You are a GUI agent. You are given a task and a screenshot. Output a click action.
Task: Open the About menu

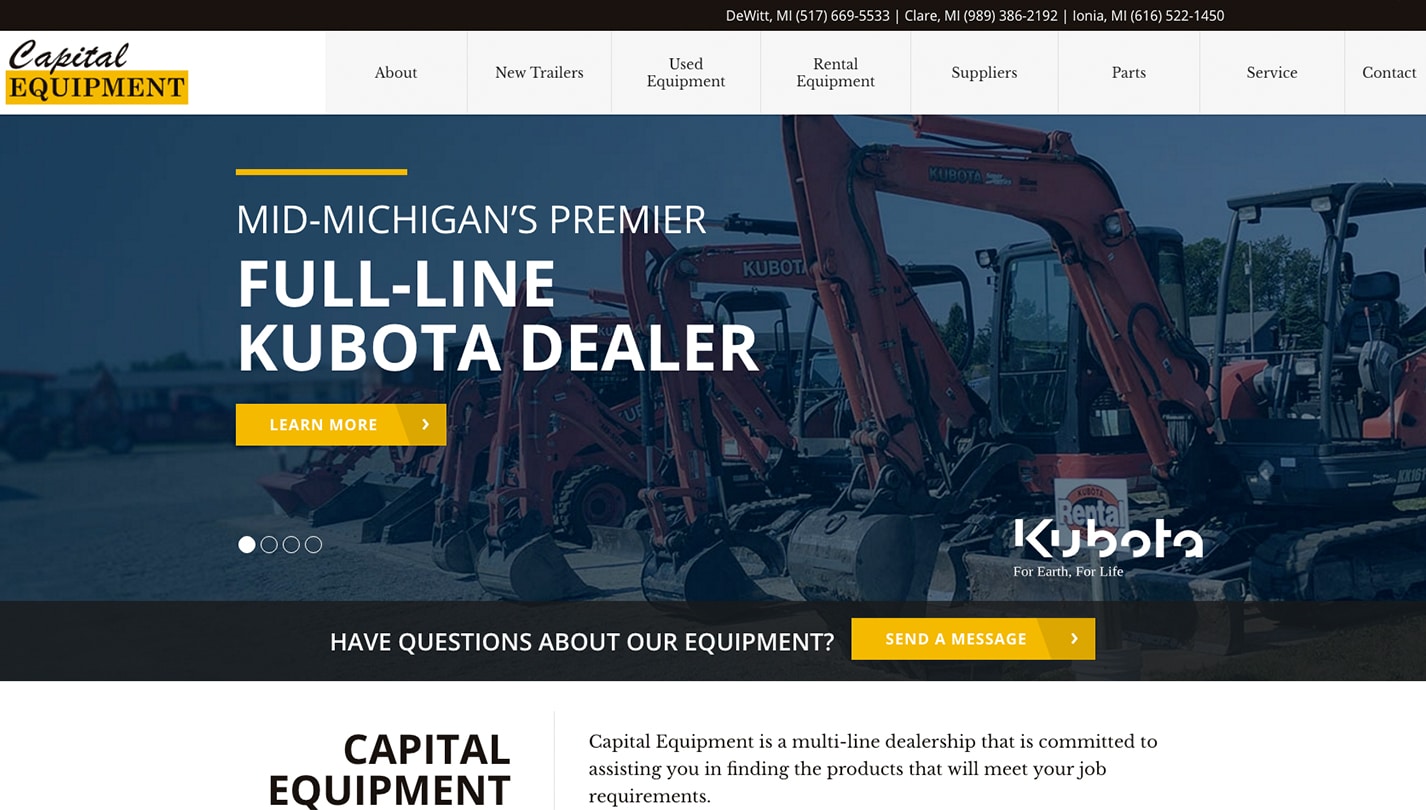[396, 73]
